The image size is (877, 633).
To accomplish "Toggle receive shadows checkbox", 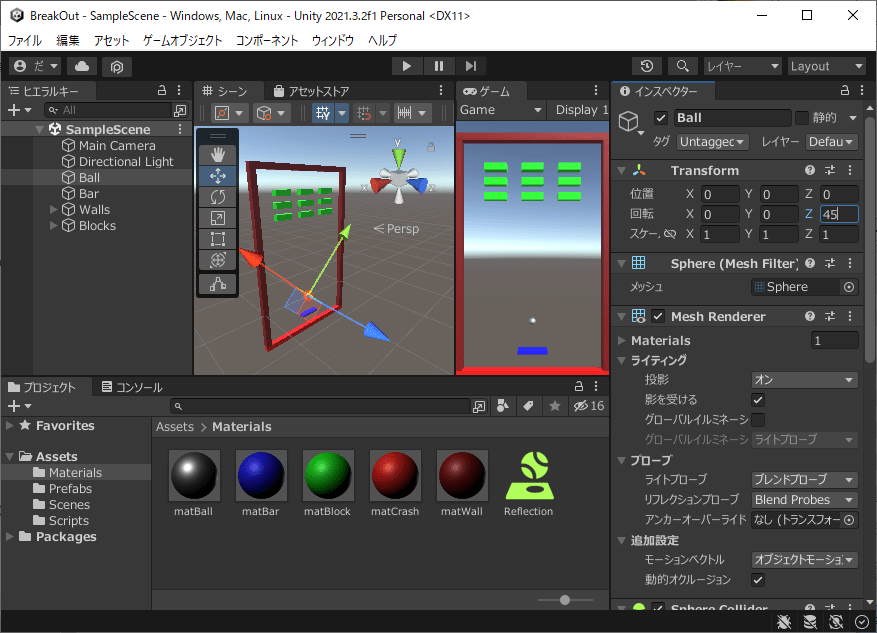I will click(x=758, y=400).
